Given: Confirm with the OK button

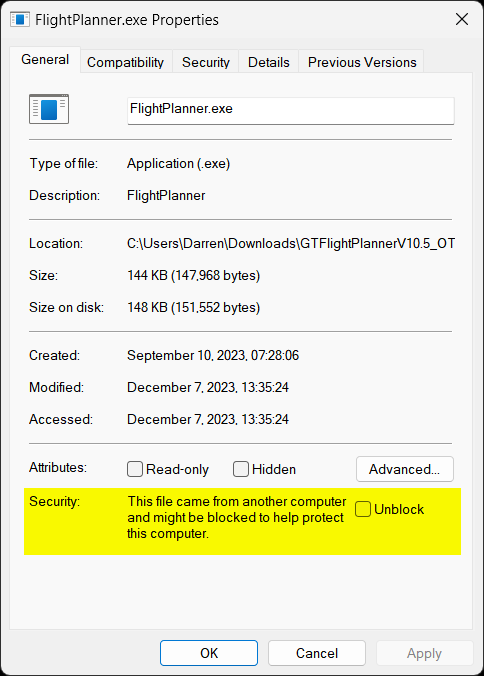Looking at the screenshot, I should pyautogui.click(x=209, y=653).
